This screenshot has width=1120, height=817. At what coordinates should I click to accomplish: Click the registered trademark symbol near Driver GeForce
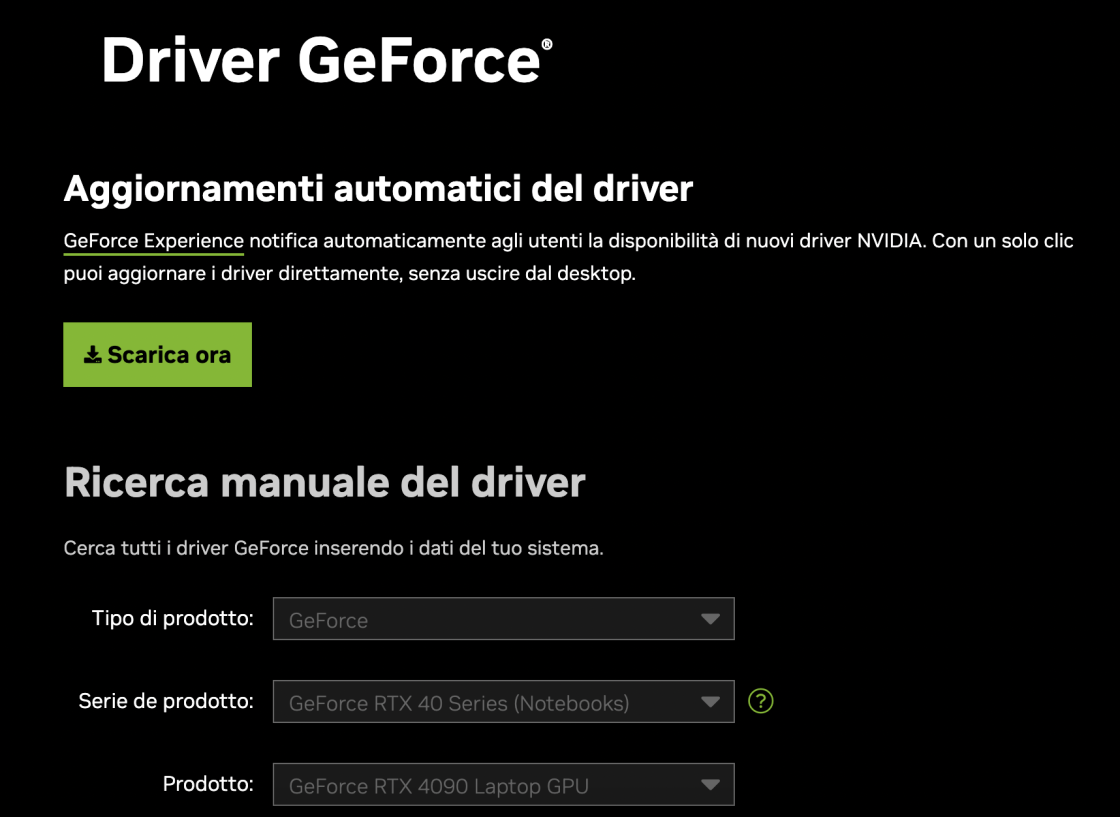pos(546,44)
